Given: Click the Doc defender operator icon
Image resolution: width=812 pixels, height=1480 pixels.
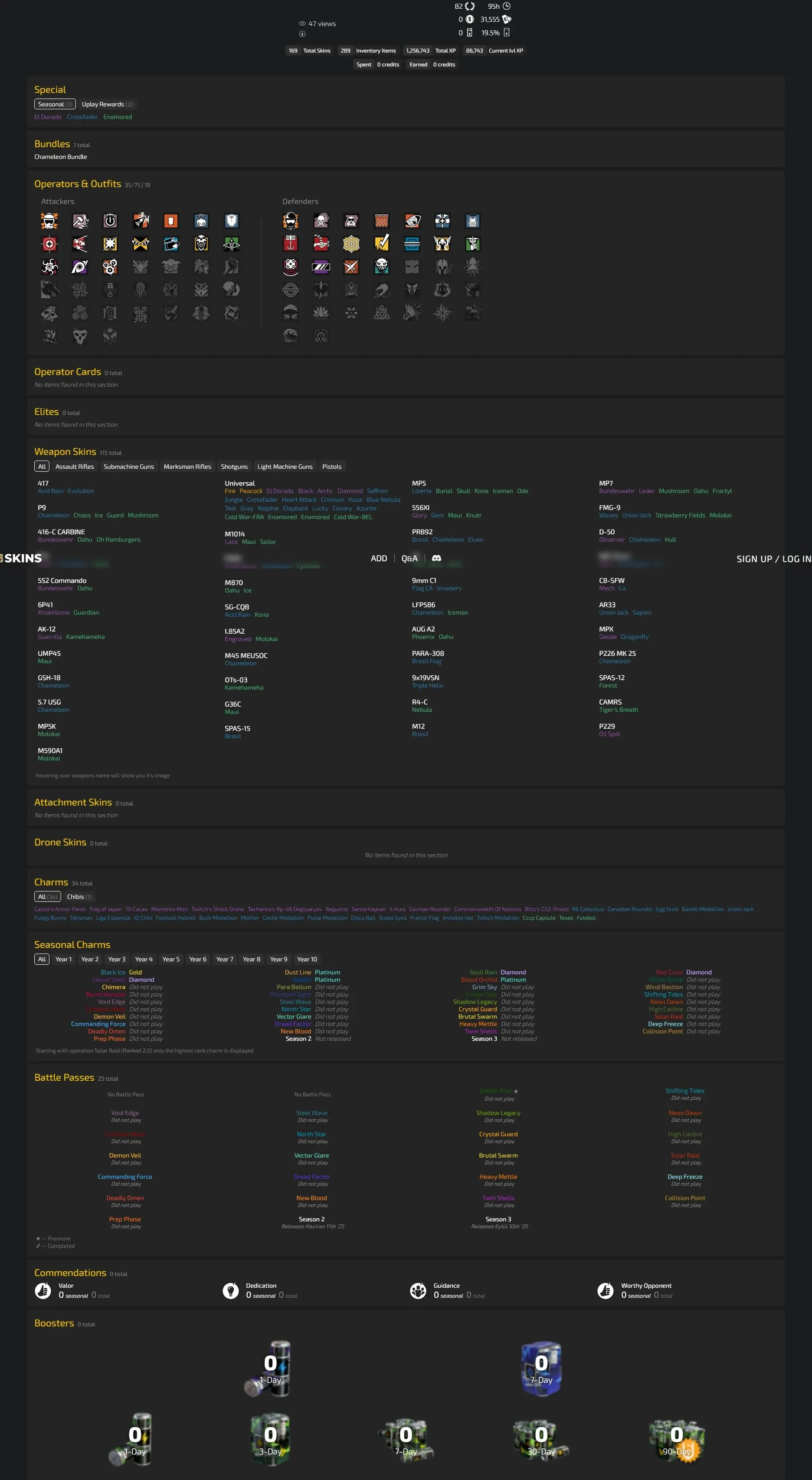Looking at the screenshot, I should click(442, 221).
